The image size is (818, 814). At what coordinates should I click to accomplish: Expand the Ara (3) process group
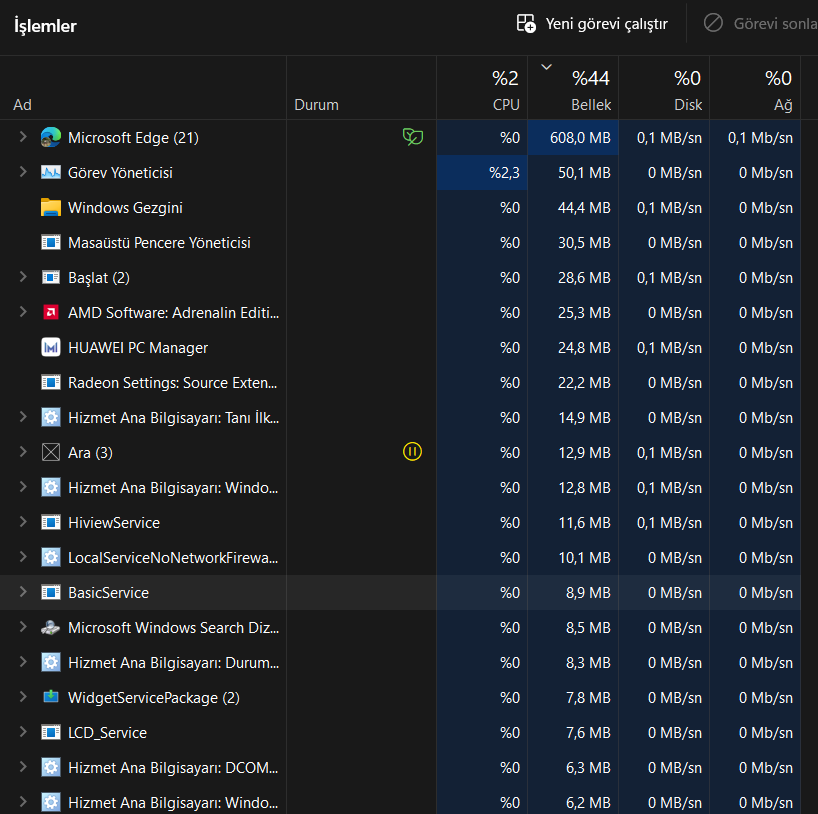pyautogui.click(x=23, y=452)
